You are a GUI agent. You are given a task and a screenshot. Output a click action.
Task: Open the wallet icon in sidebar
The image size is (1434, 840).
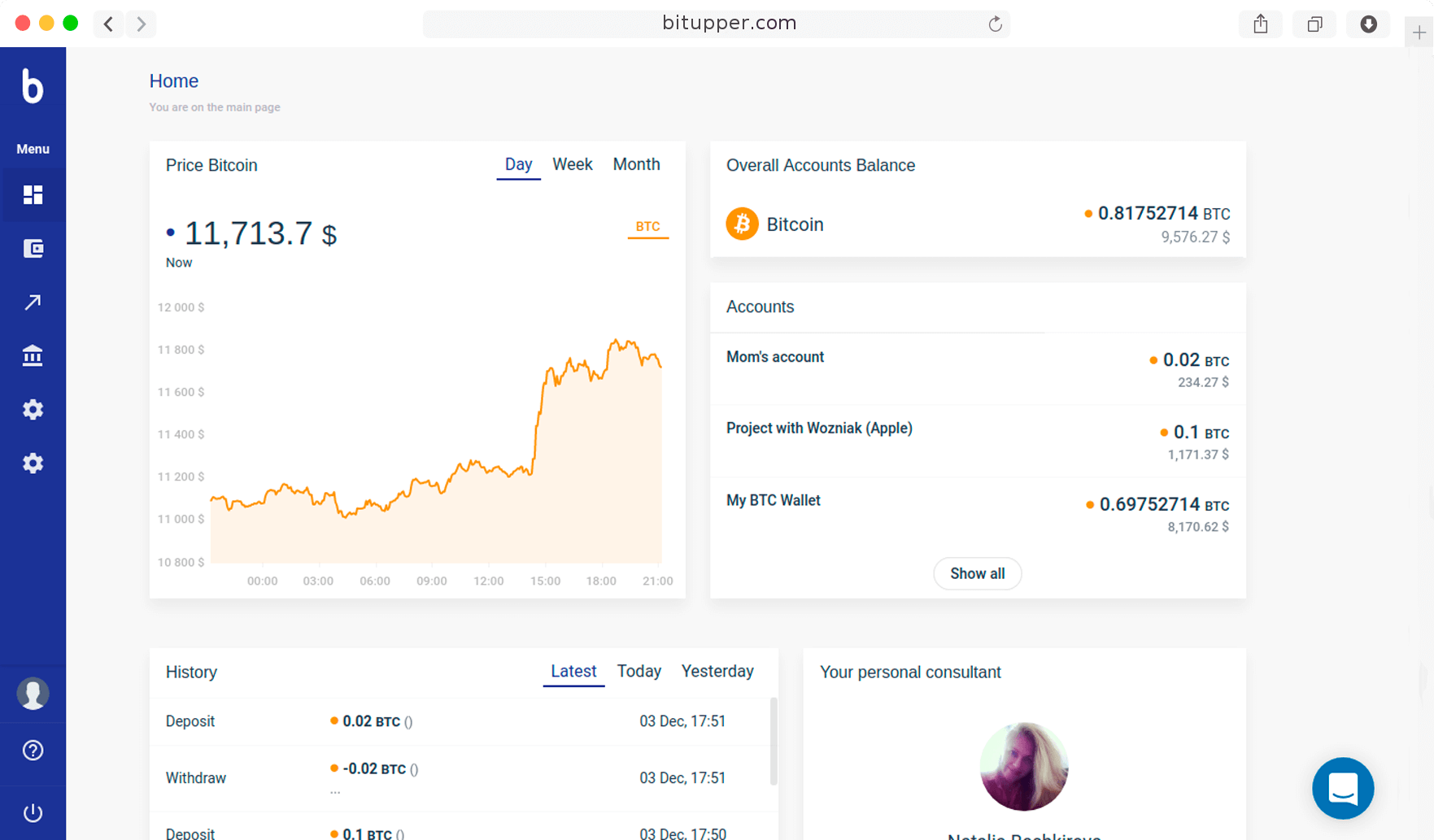33,249
